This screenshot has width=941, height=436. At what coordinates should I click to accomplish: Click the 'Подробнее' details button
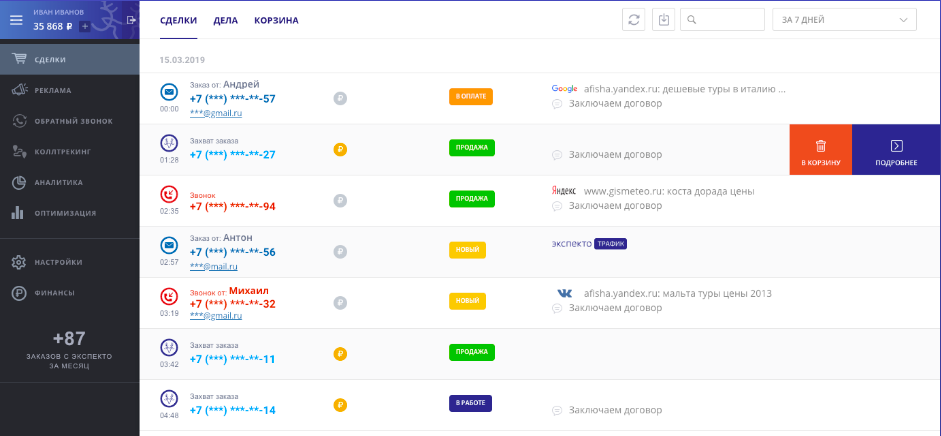tap(896, 150)
